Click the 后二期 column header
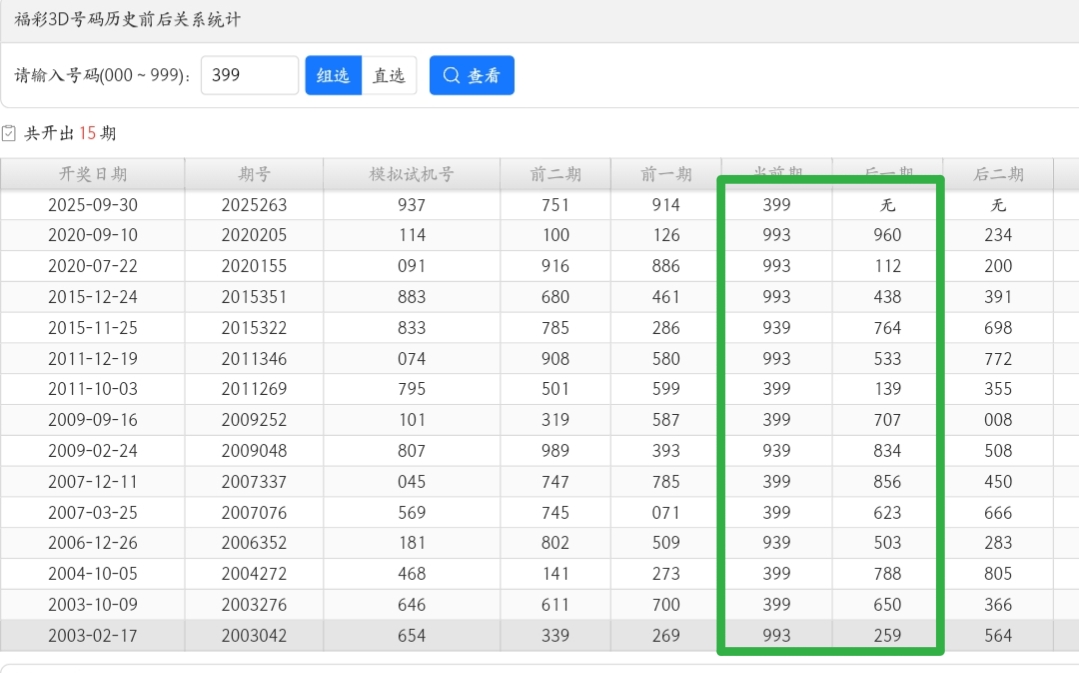1079x673 pixels. [x=997, y=173]
